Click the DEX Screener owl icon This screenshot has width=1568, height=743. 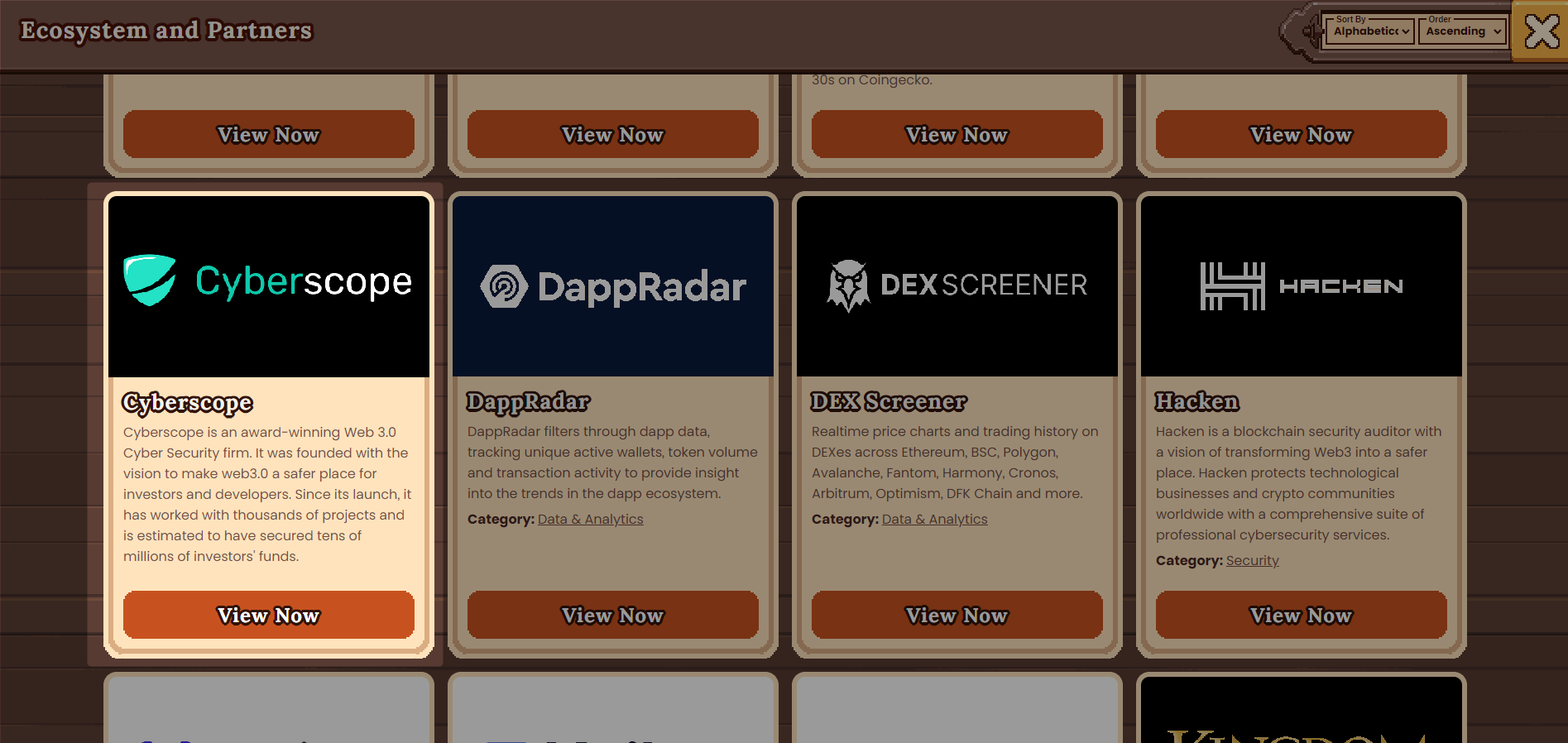(848, 285)
